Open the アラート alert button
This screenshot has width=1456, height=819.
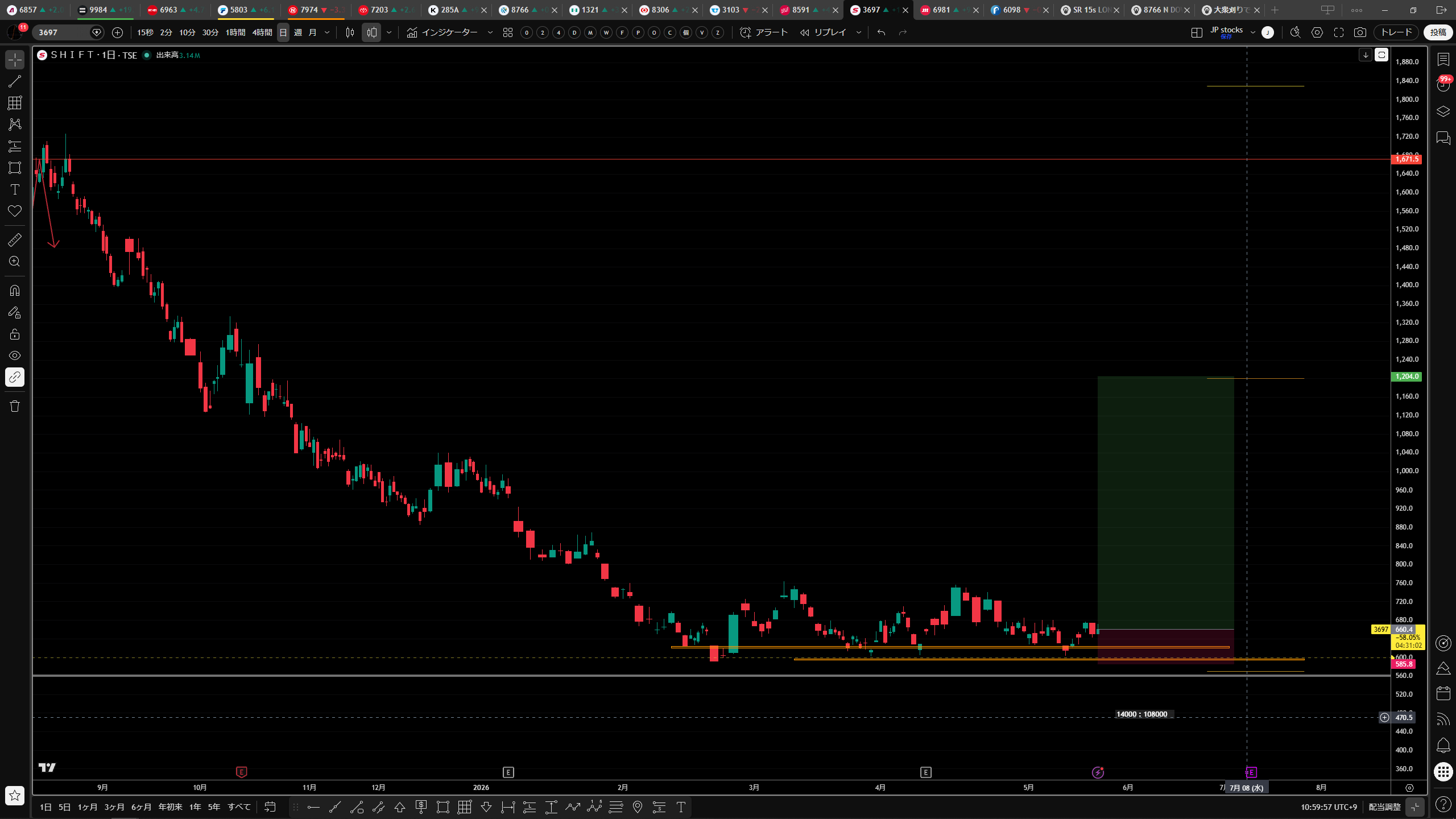pos(764,32)
